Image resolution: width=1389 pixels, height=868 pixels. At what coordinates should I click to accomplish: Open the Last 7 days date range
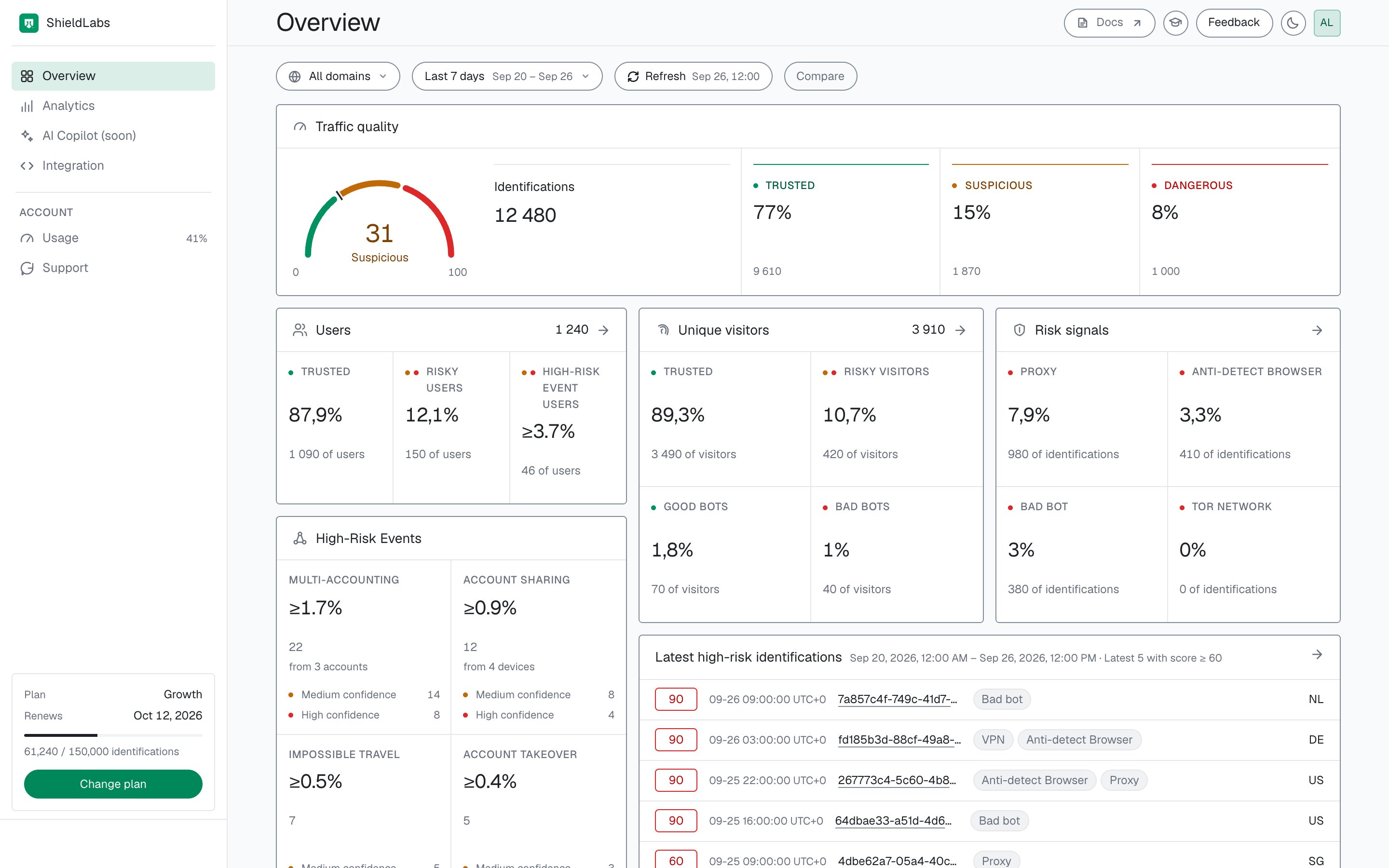[507, 76]
